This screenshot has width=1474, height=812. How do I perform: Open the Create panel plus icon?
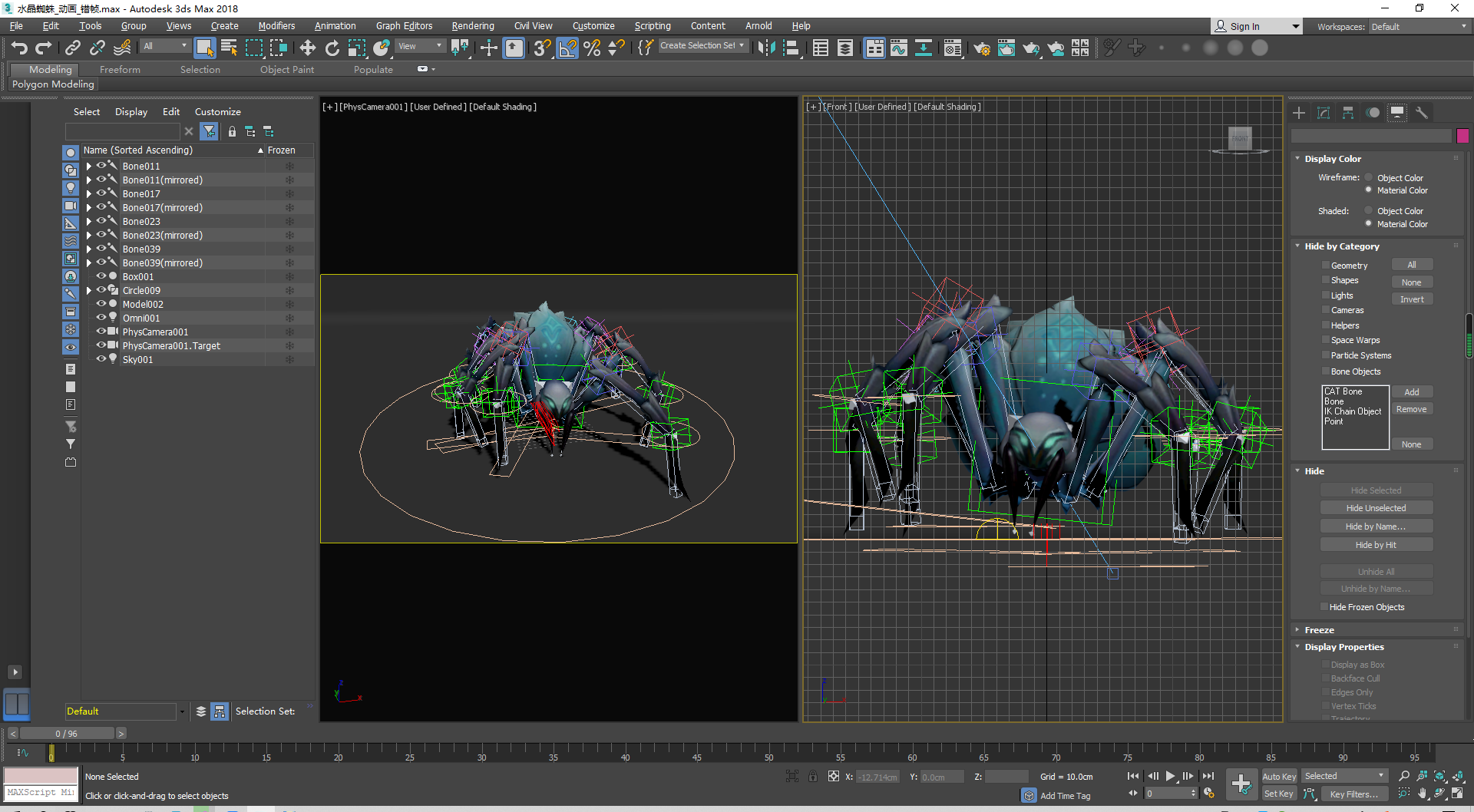1299,113
